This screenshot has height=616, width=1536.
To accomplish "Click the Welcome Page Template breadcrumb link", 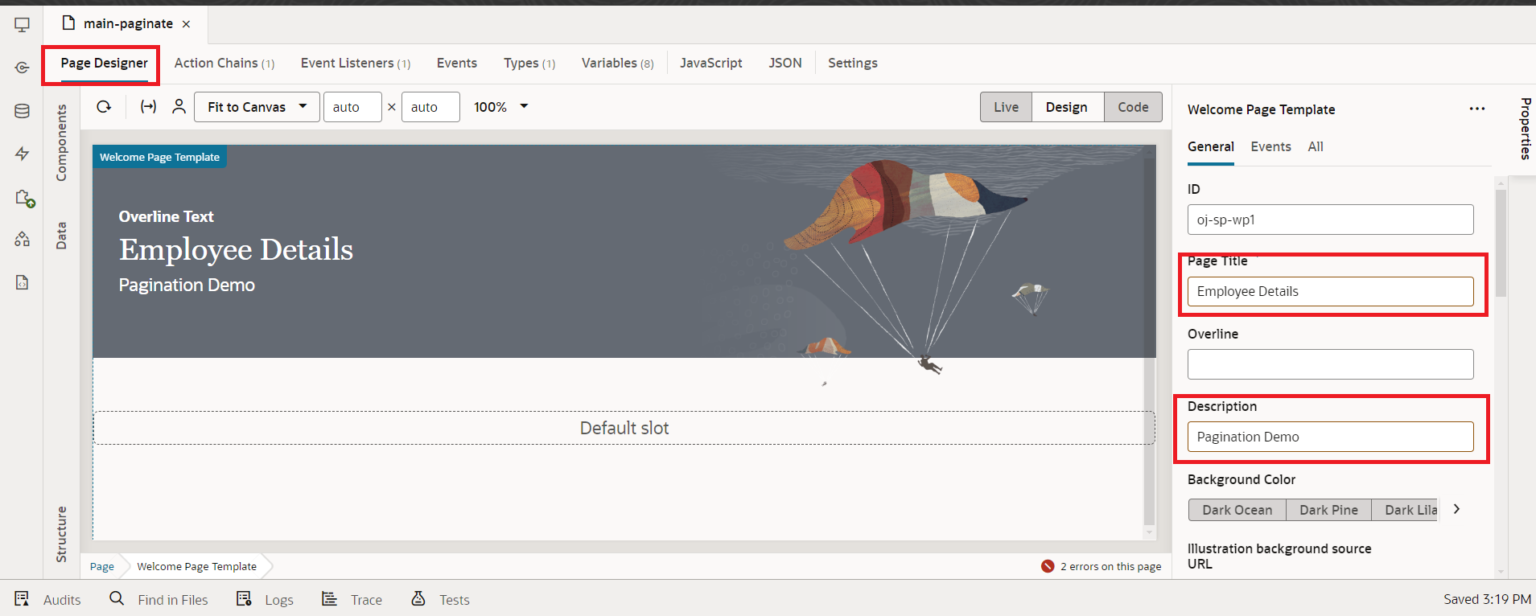I will click(x=196, y=566).
